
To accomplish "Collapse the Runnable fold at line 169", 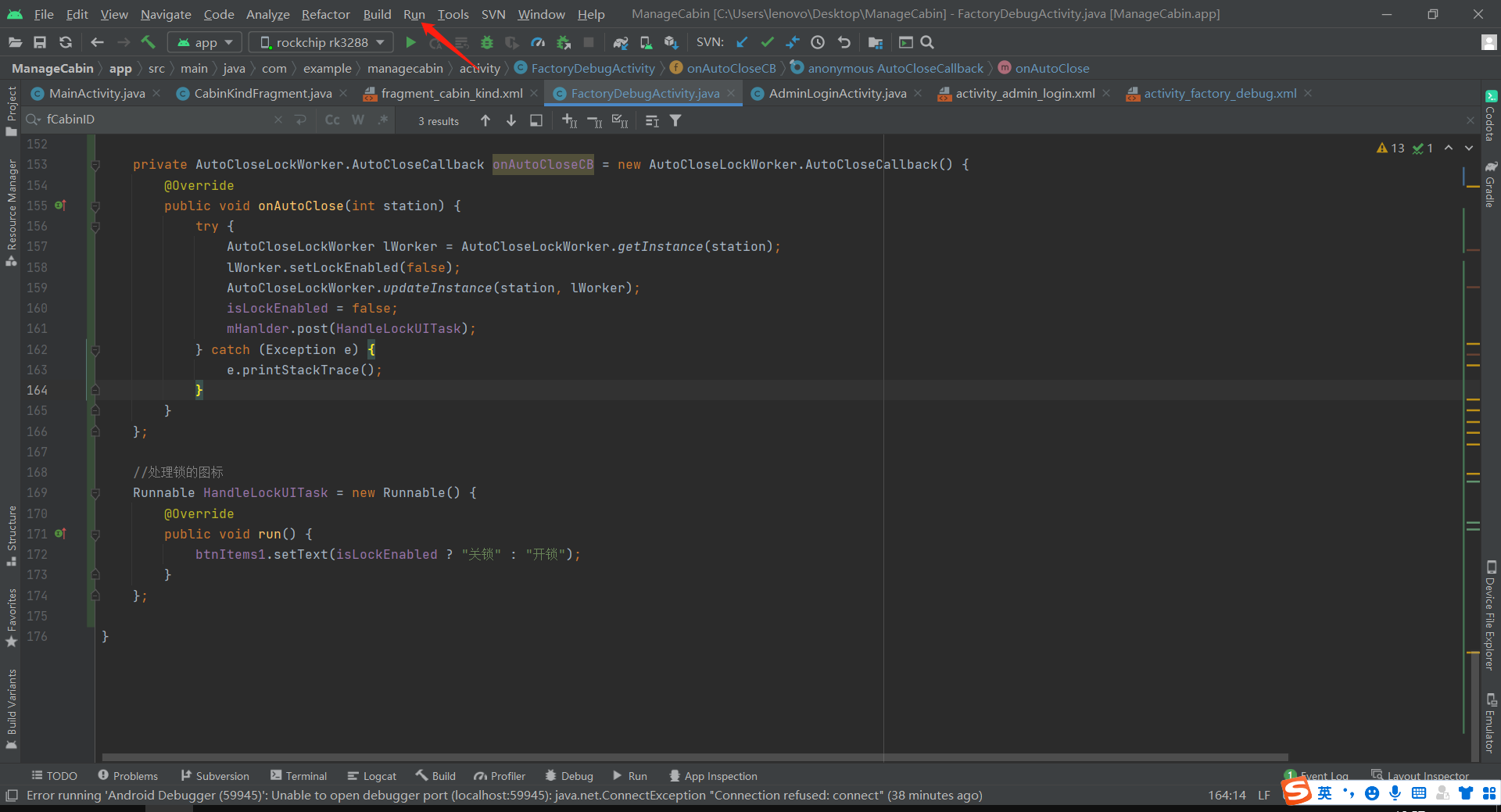I will (95, 493).
